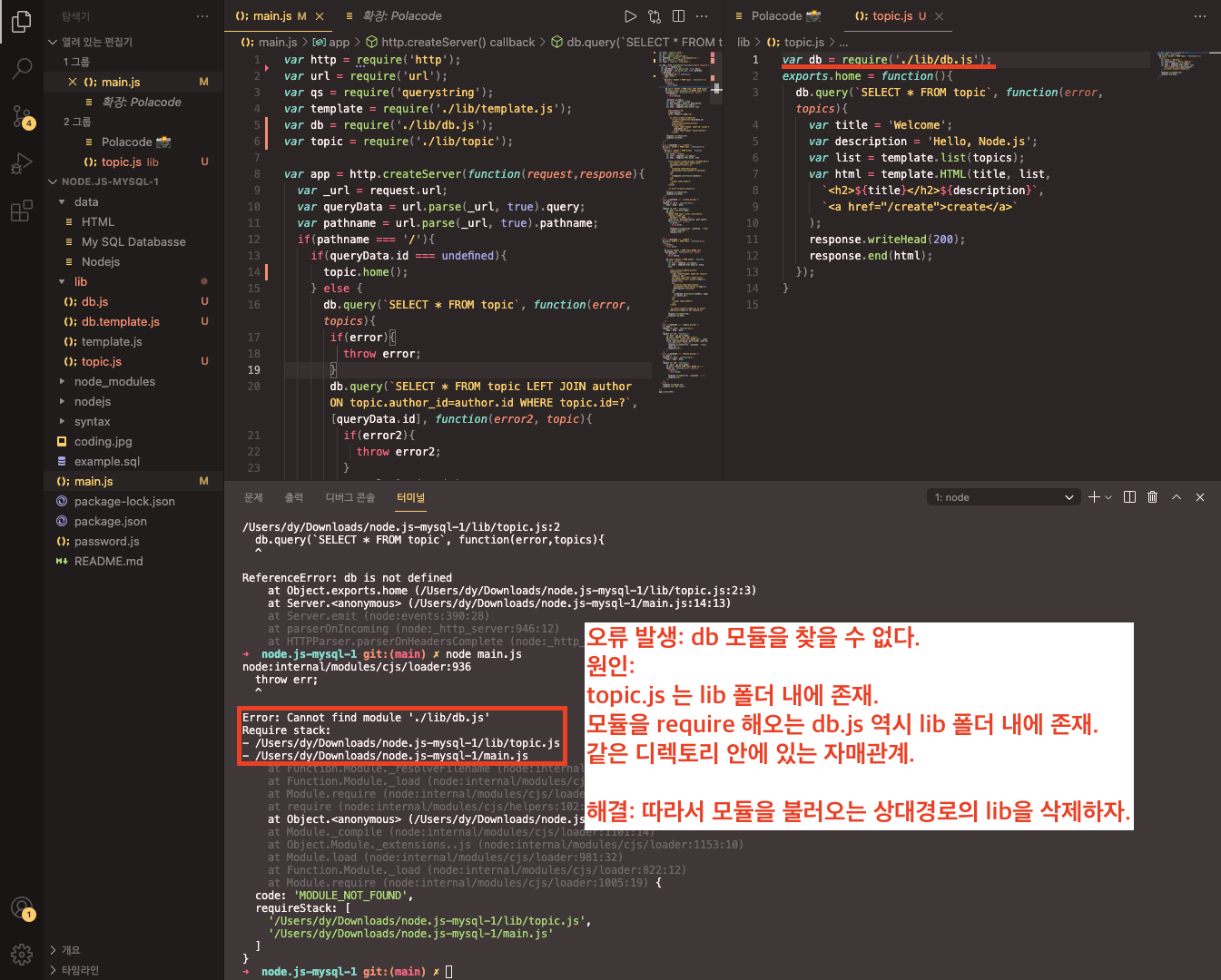Maximize the terminal panel with caret icon
Viewport: 1221px width, 980px height.
tap(1177, 497)
